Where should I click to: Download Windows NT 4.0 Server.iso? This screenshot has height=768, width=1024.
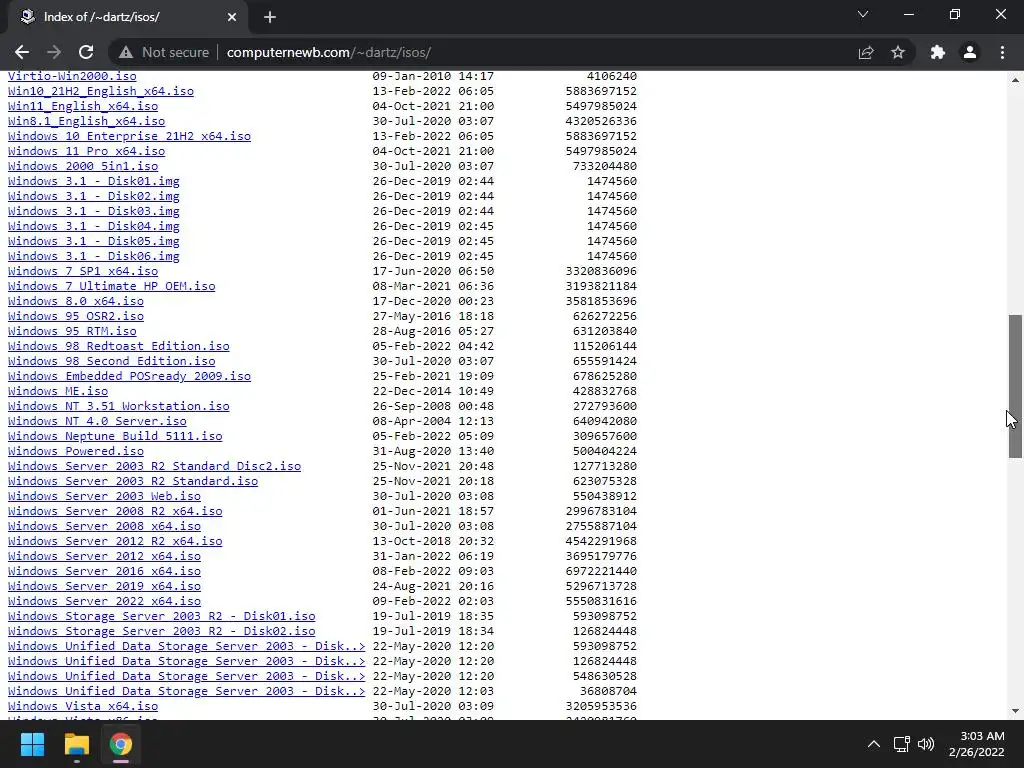coord(97,422)
